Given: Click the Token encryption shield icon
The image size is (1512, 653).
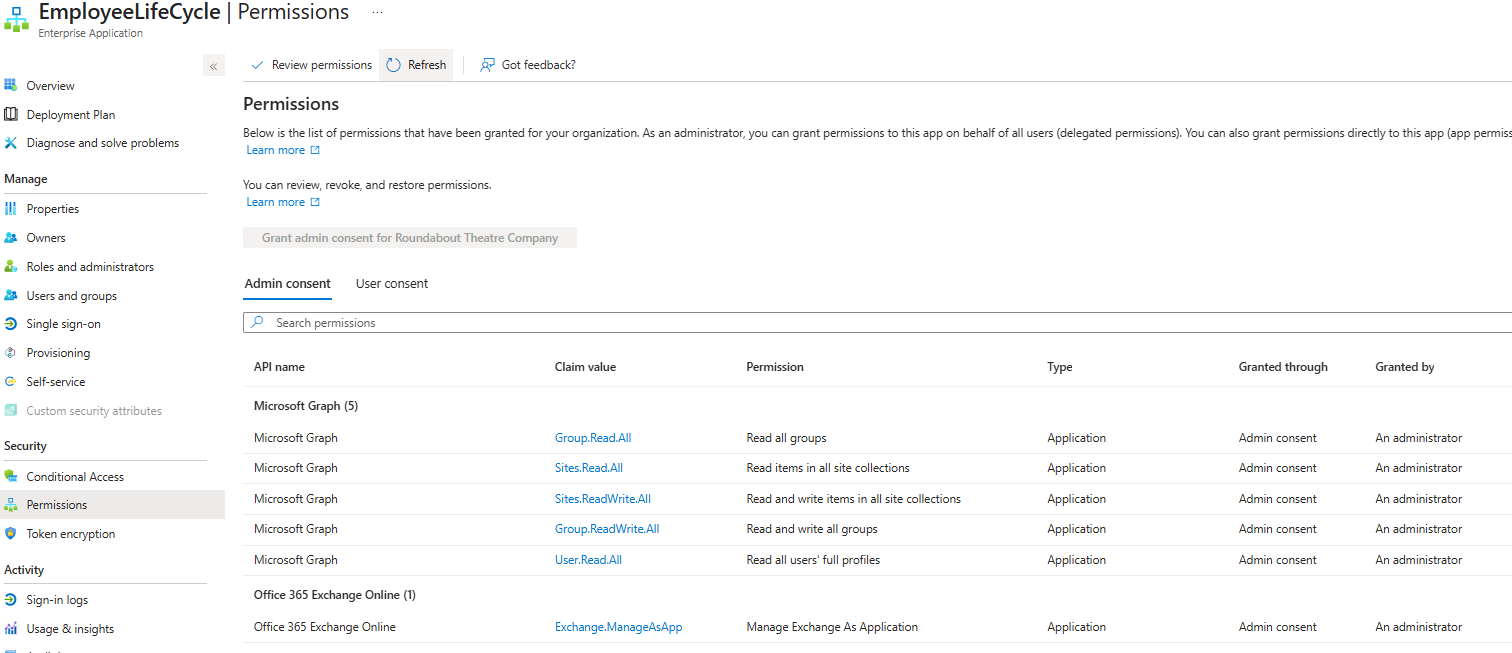Looking at the screenshot, I should tap(11, 534).
